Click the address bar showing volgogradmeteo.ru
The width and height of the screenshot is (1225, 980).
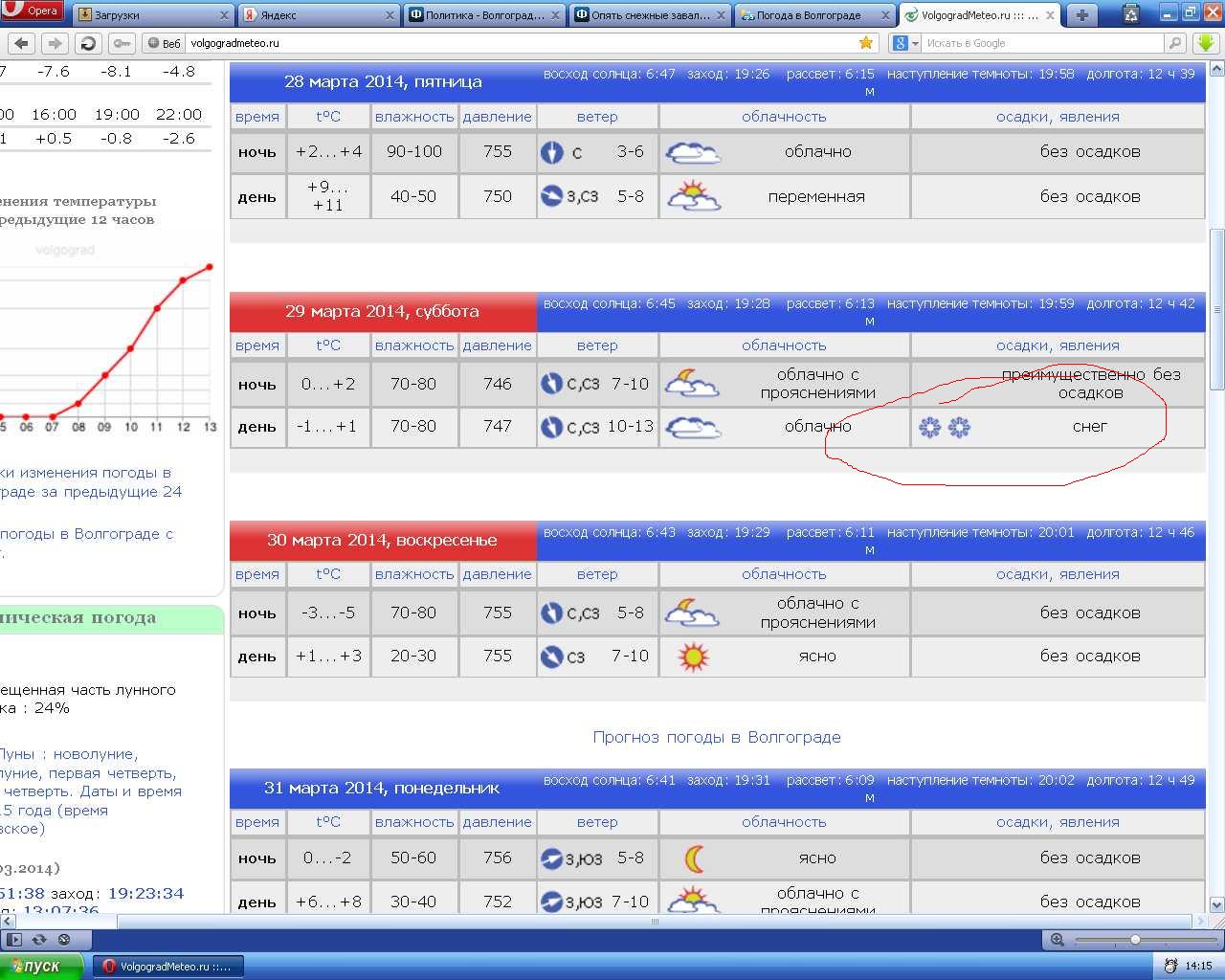(522, 43)
